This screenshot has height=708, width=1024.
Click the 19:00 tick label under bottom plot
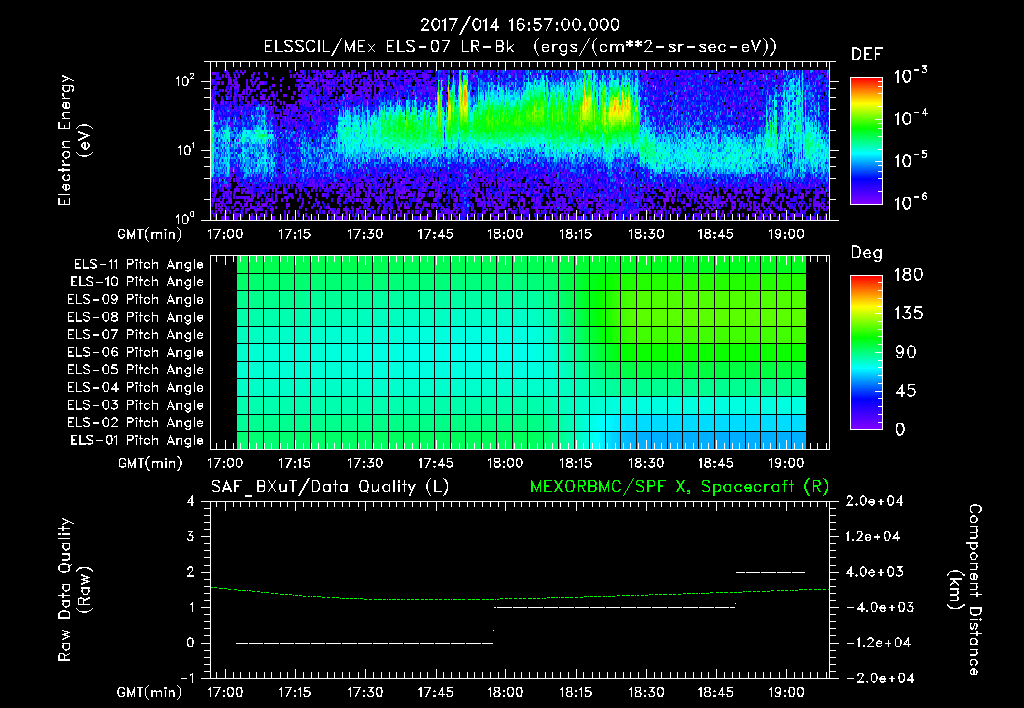tap(786, 692)
